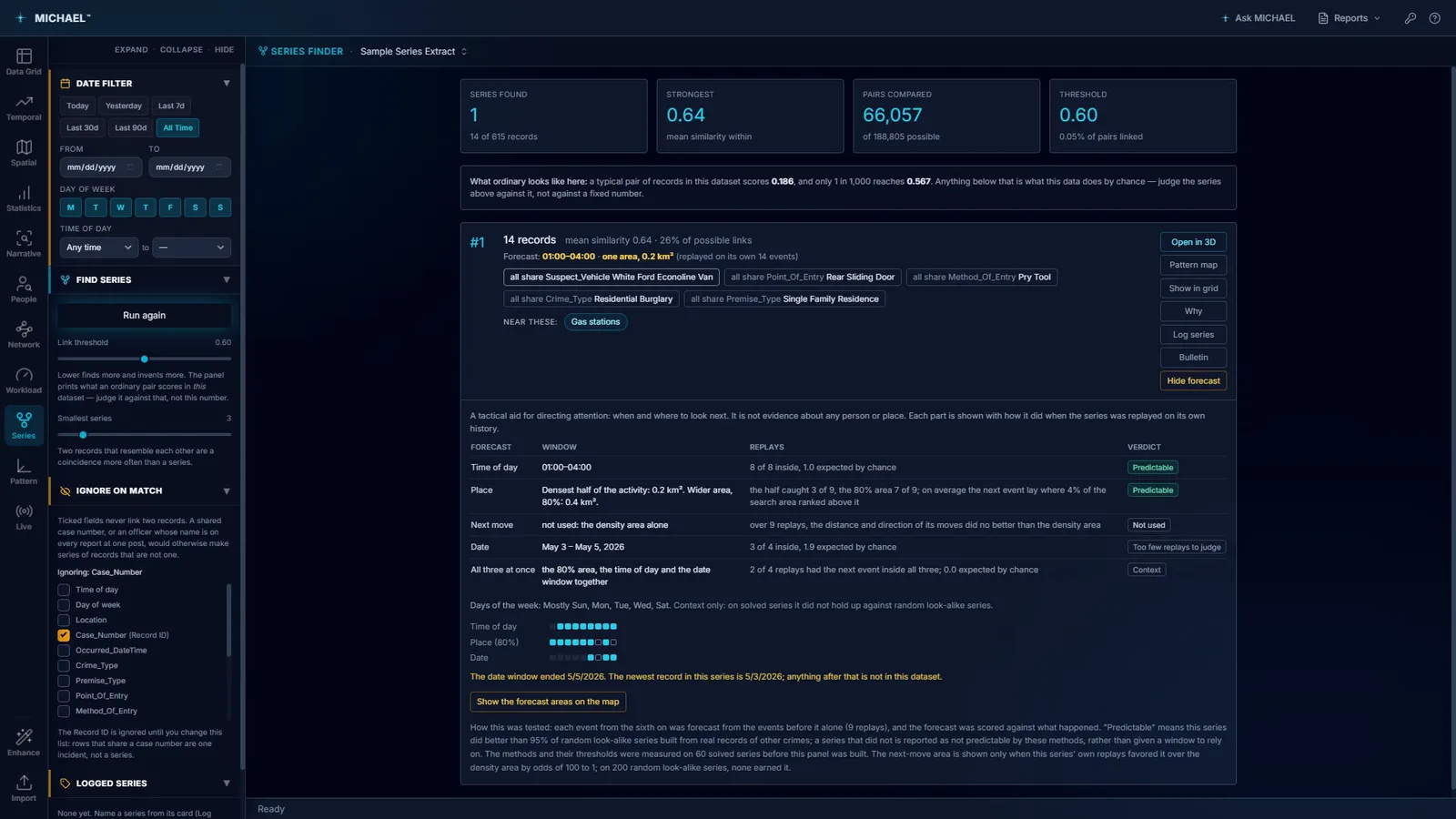Image resolution: width=1456 pixels, height=819 pixels.
Task: Collapse the Ignore on Match section arrow
Action: [x=227, y=491]
